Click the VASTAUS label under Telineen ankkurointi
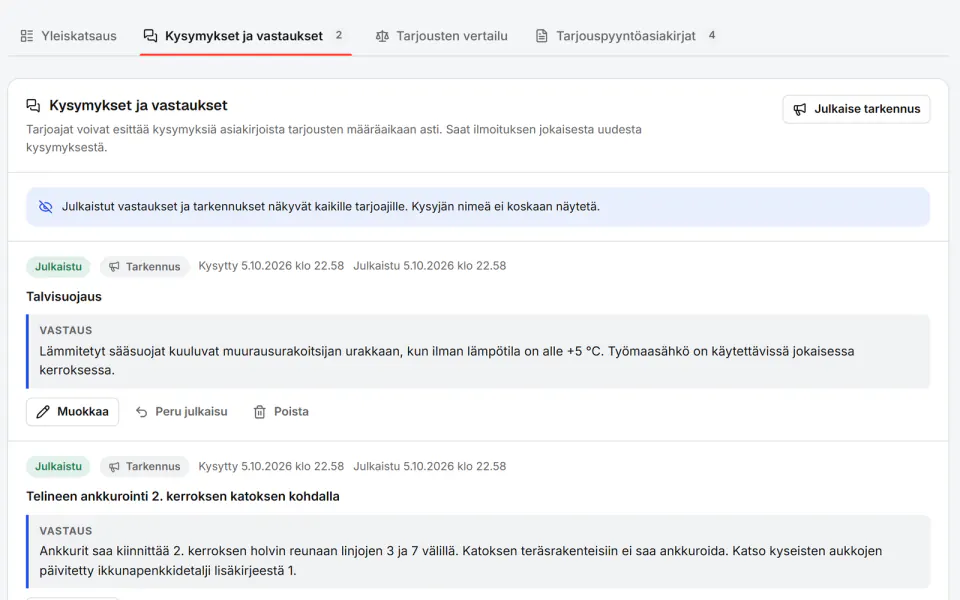Screen dimensions: 960x600 point(66,531)
